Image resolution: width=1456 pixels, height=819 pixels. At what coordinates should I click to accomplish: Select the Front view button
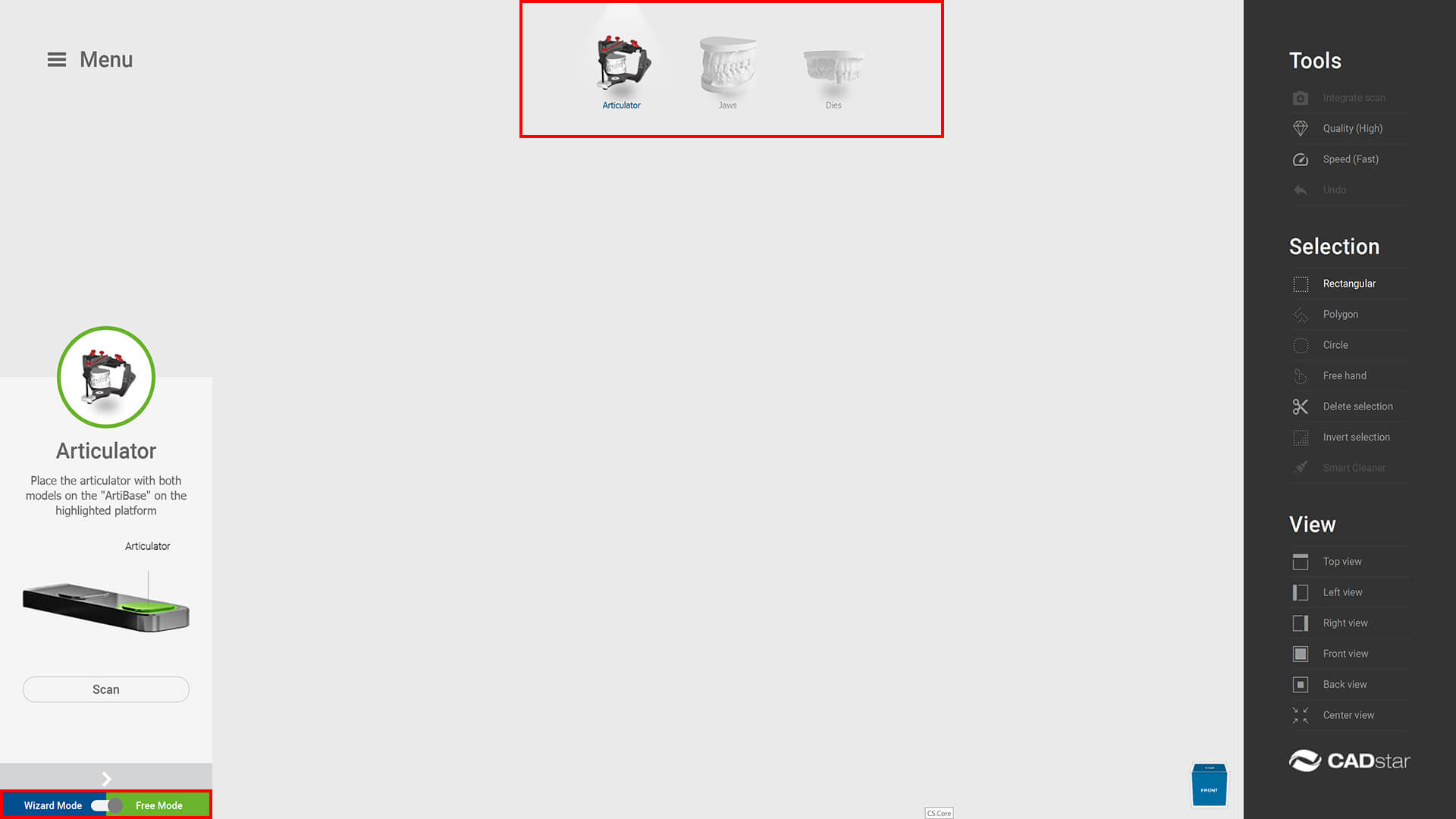point(1345,654)
